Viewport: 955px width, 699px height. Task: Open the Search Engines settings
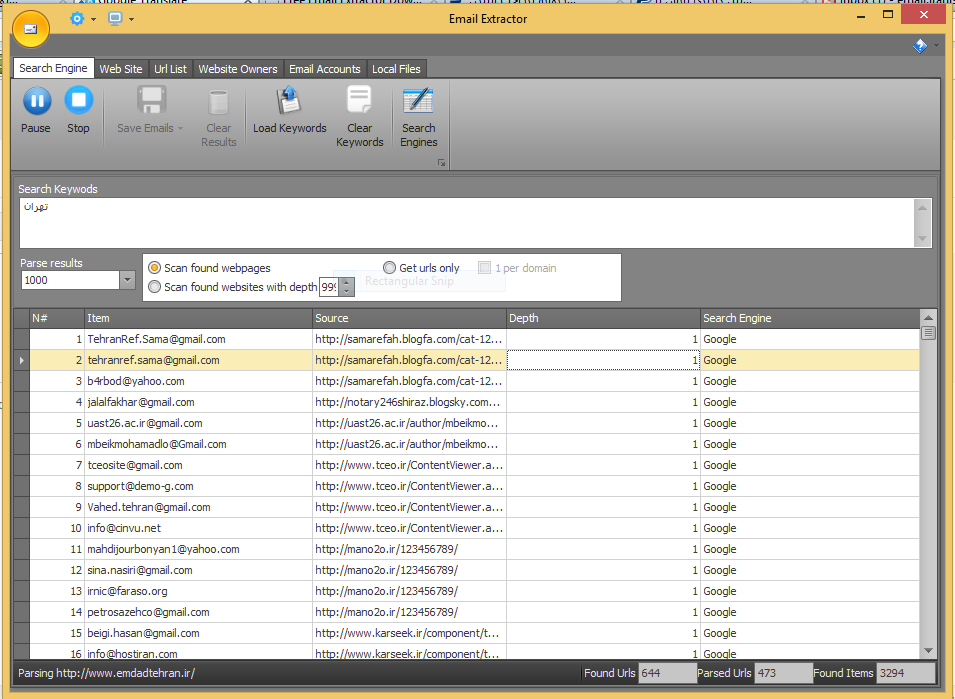tap(418, 117)
